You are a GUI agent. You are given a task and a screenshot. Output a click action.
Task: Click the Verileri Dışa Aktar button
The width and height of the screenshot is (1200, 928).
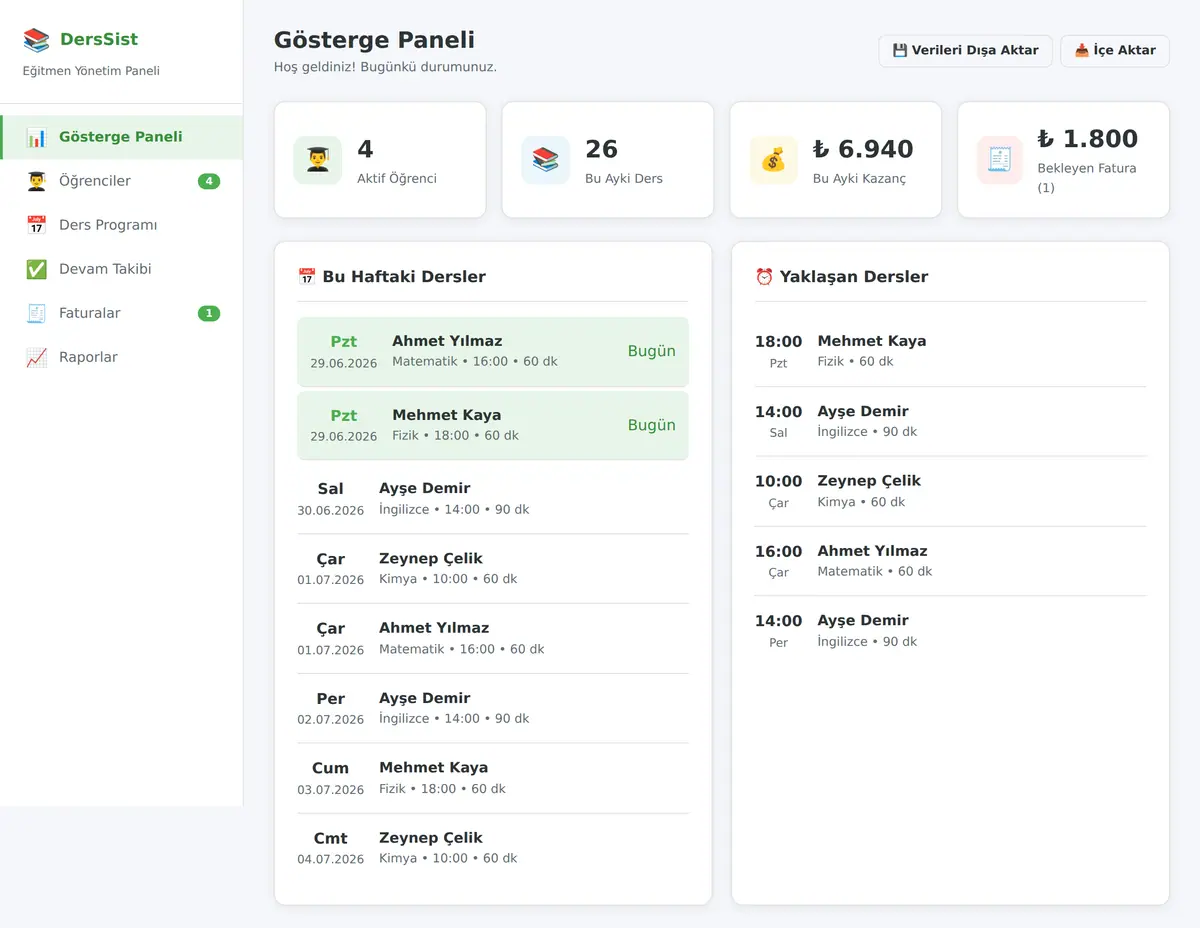[965, 51]
